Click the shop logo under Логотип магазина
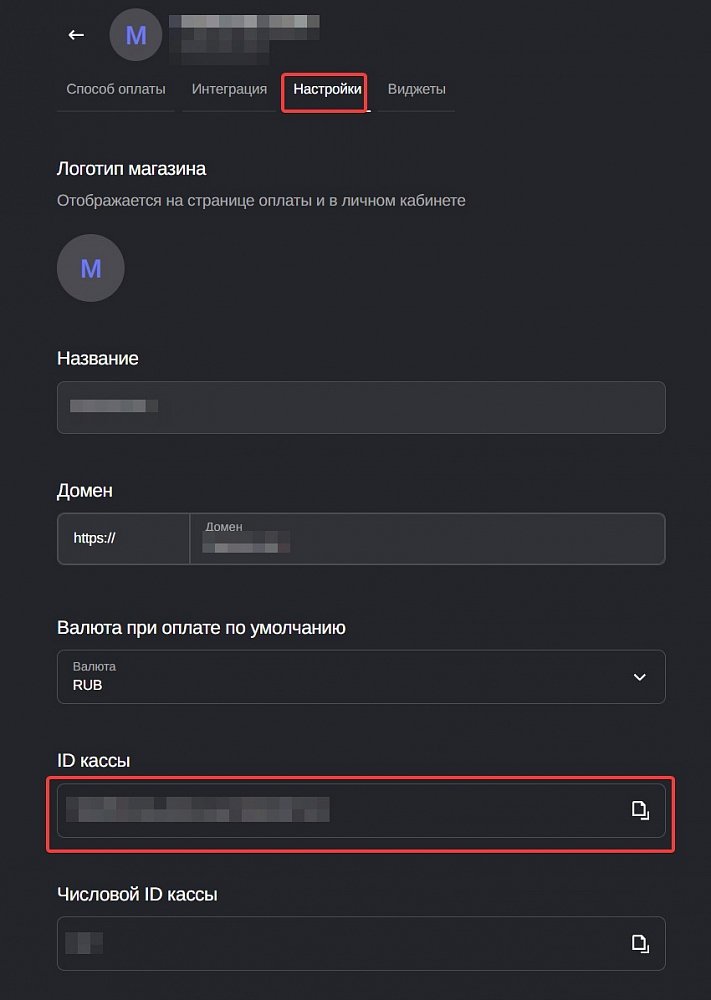Image resolution: width=711 pixels, height=1000 pixels. click(x=90, y=268)
